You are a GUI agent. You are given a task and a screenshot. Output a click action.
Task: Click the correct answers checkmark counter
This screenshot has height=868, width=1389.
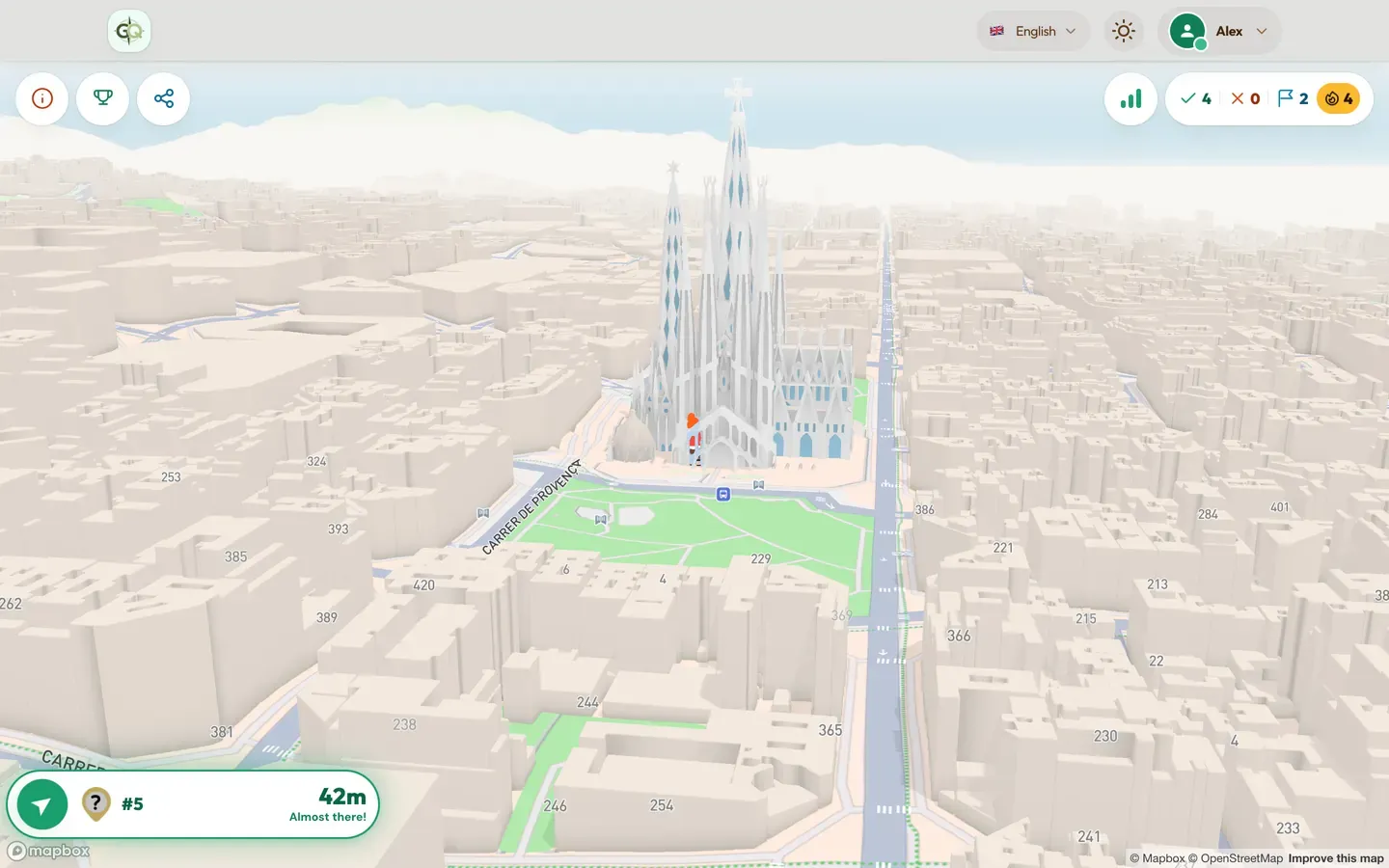[x=1196, y=98]
